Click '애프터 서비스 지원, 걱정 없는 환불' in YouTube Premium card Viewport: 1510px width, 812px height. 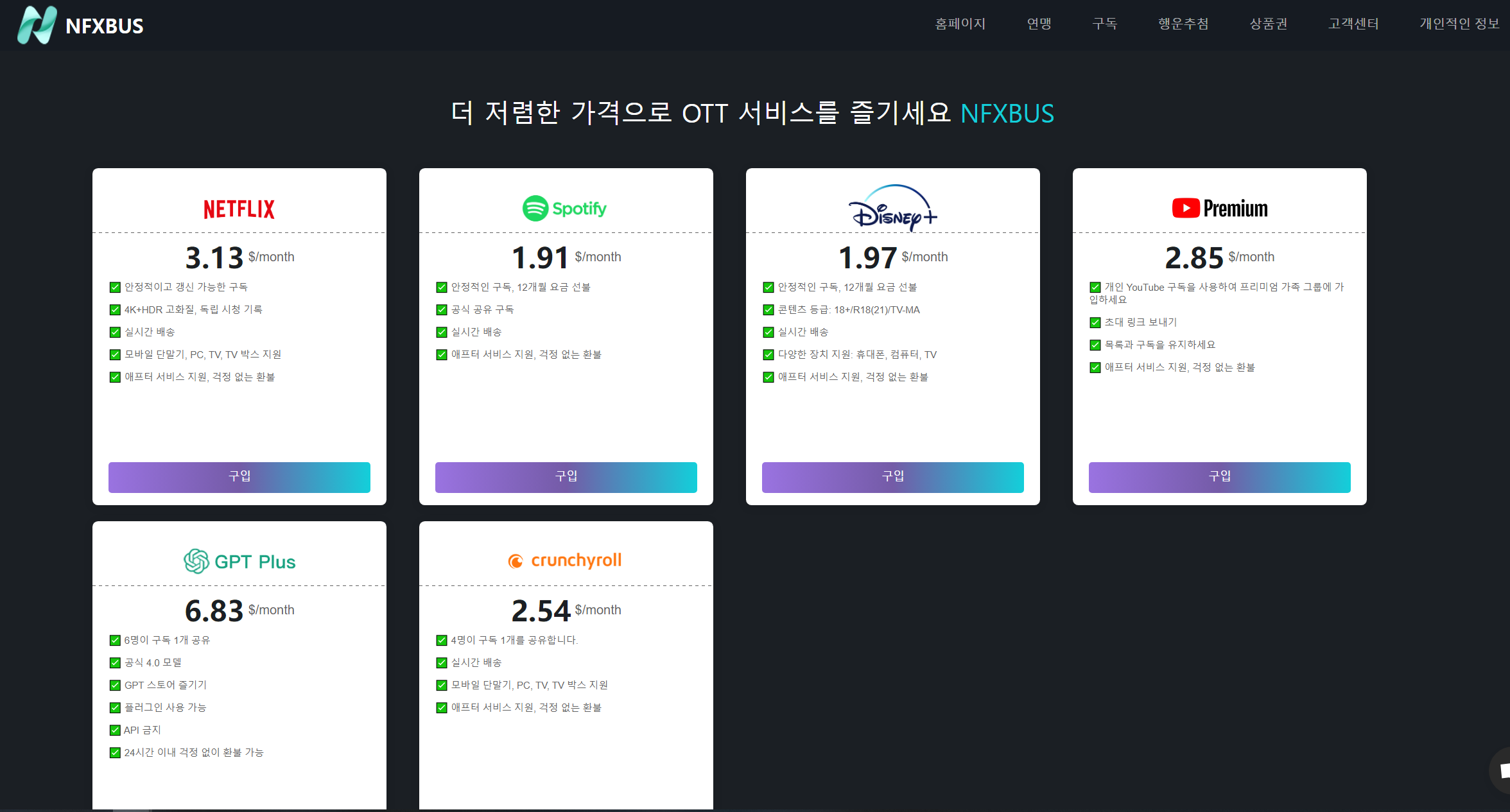[1179, 367]
